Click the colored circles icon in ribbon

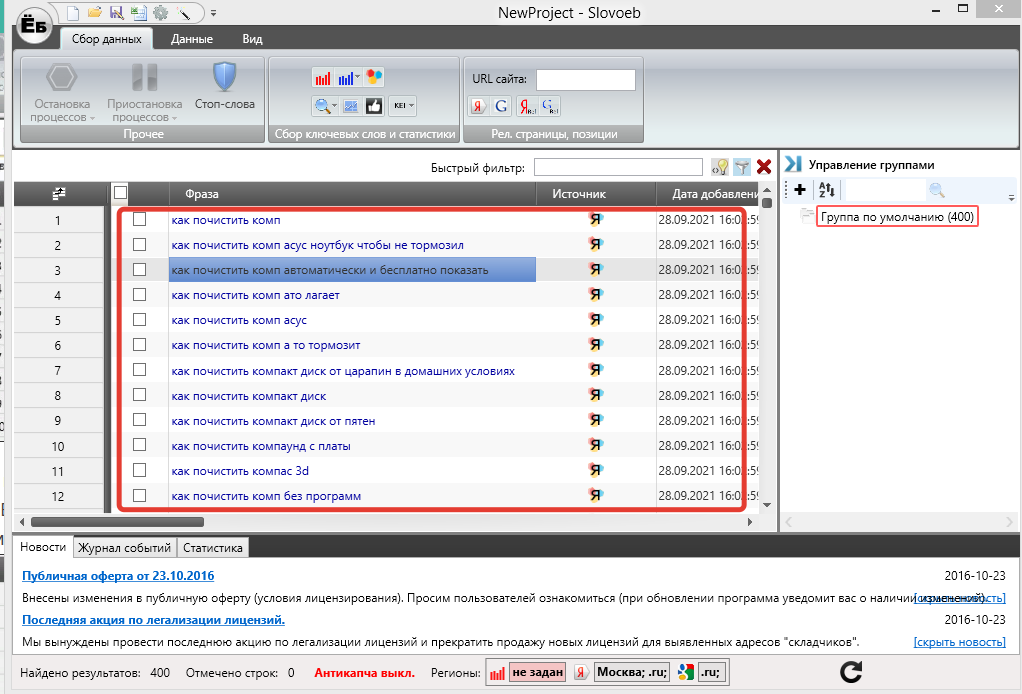pyautogui.click(x=374, y=78)
